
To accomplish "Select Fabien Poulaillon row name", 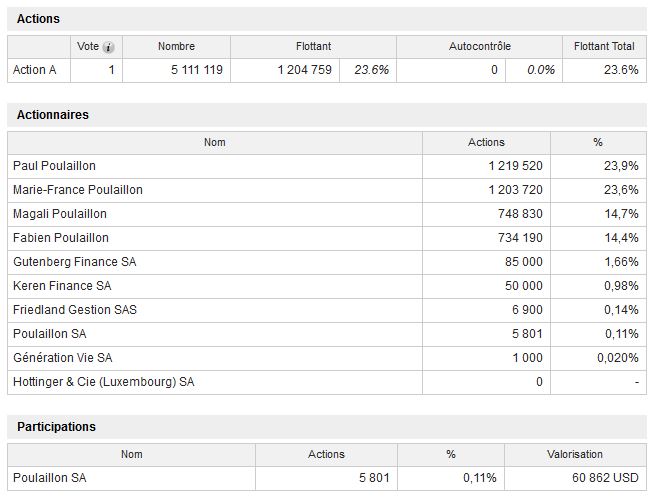I will (x=61, y=238).
